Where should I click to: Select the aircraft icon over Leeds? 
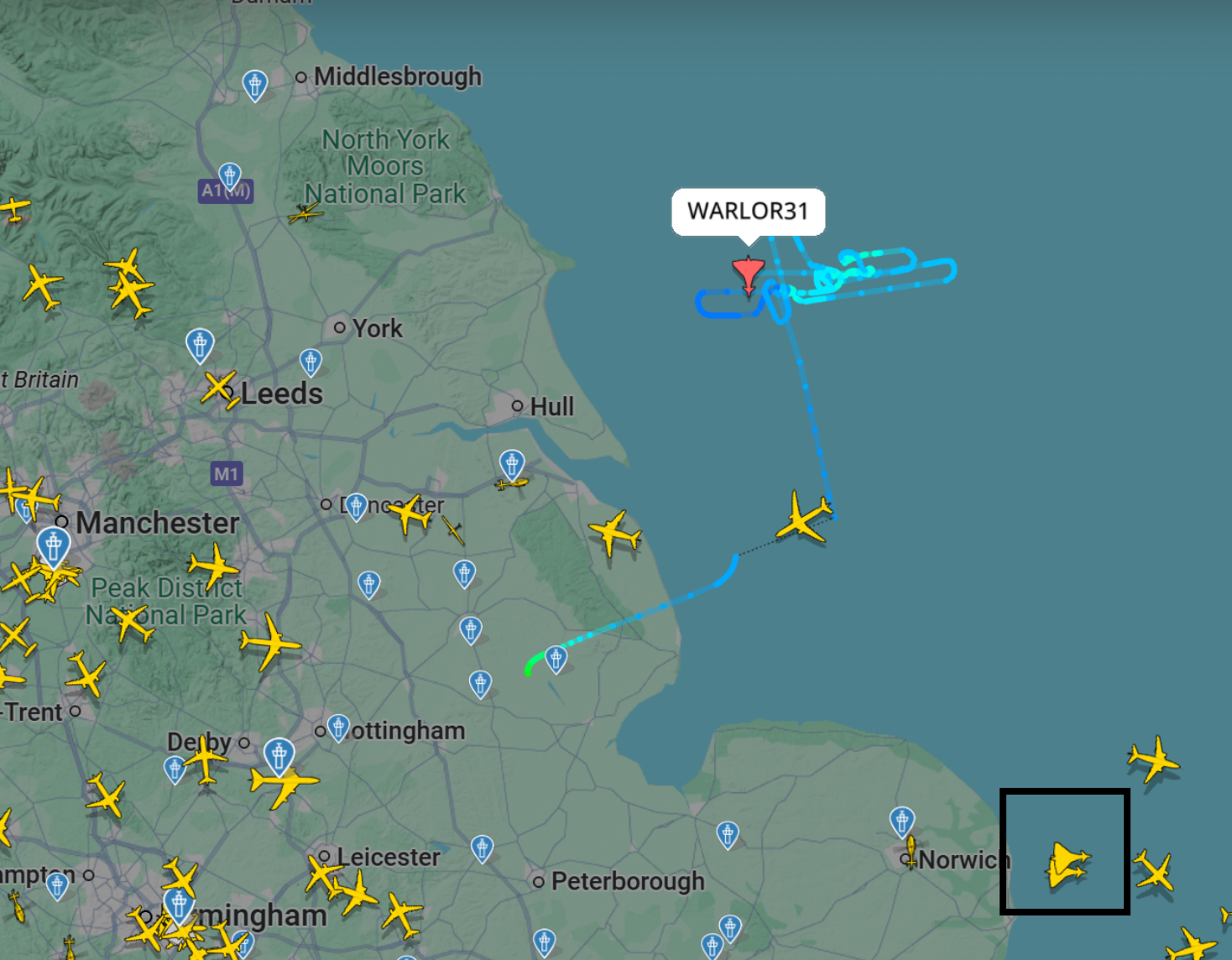(x=221, y=390)
